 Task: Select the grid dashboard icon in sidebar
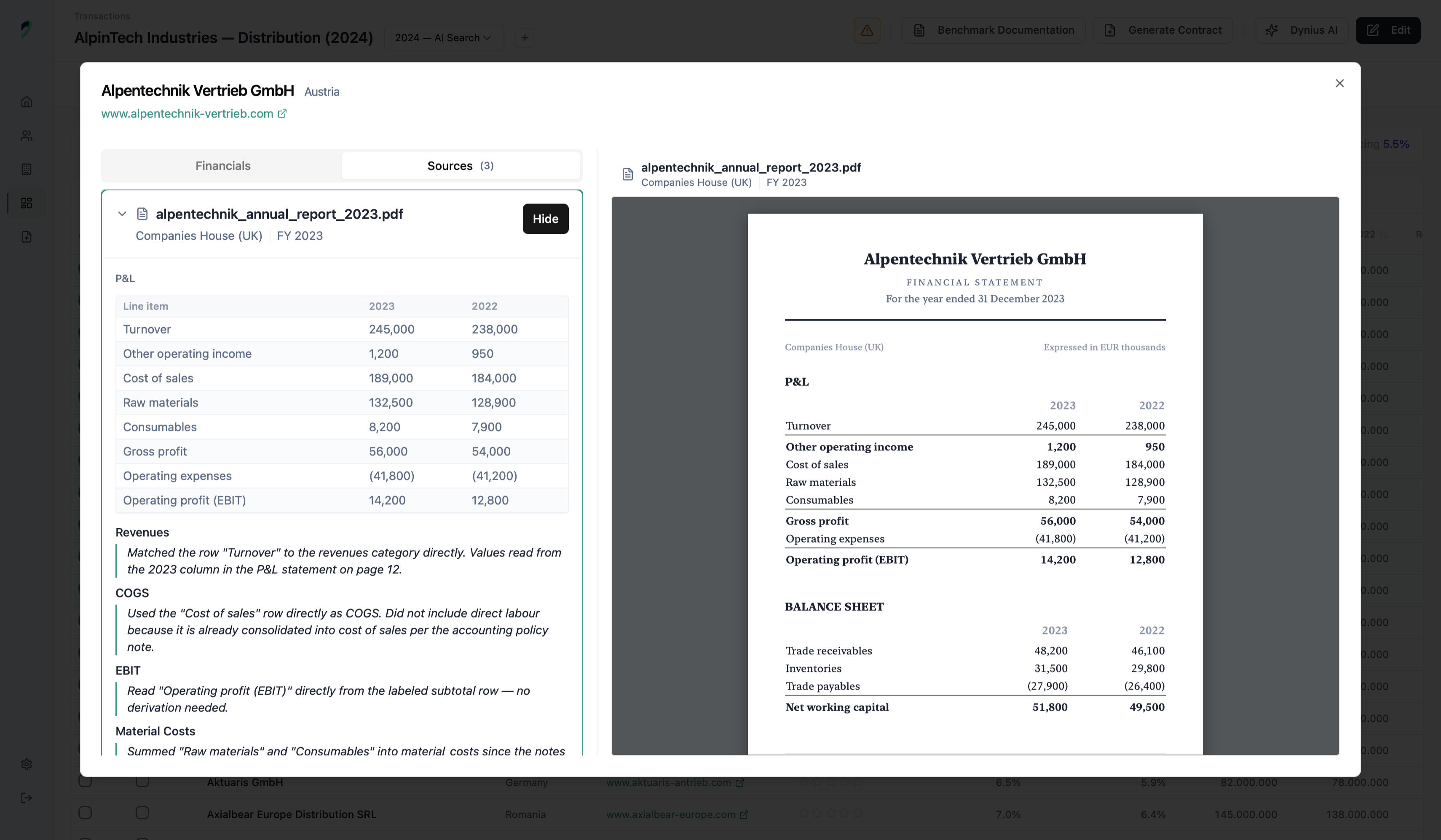click(26, 203)
